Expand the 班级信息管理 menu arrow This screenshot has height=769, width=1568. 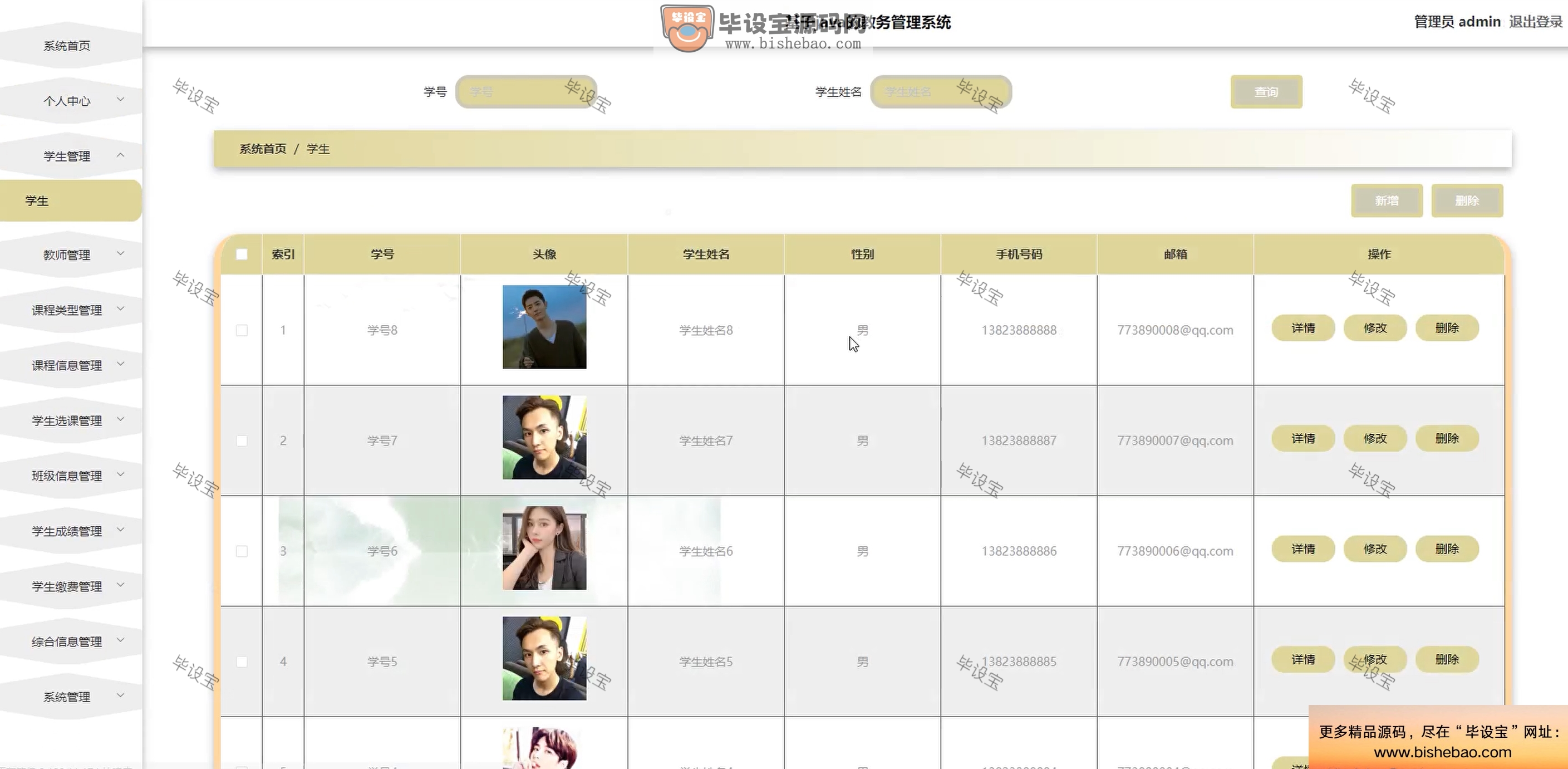click(121, 474)
